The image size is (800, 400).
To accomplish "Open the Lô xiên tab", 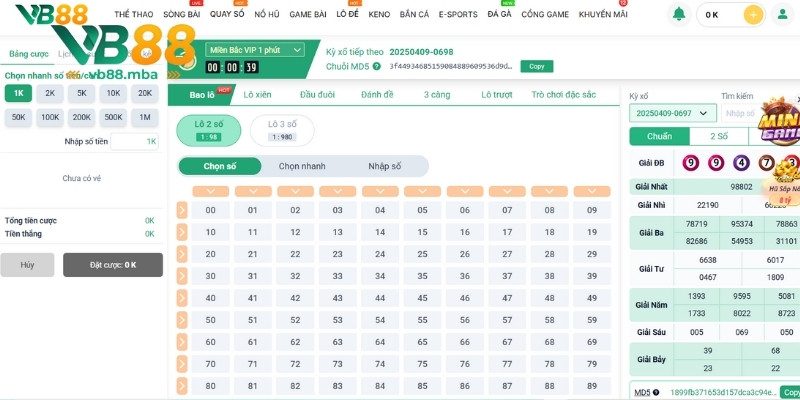I will [257, 94].
